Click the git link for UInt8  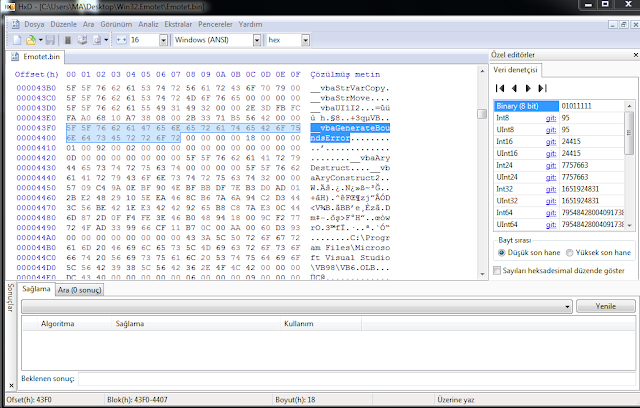[x=551, y=130]
